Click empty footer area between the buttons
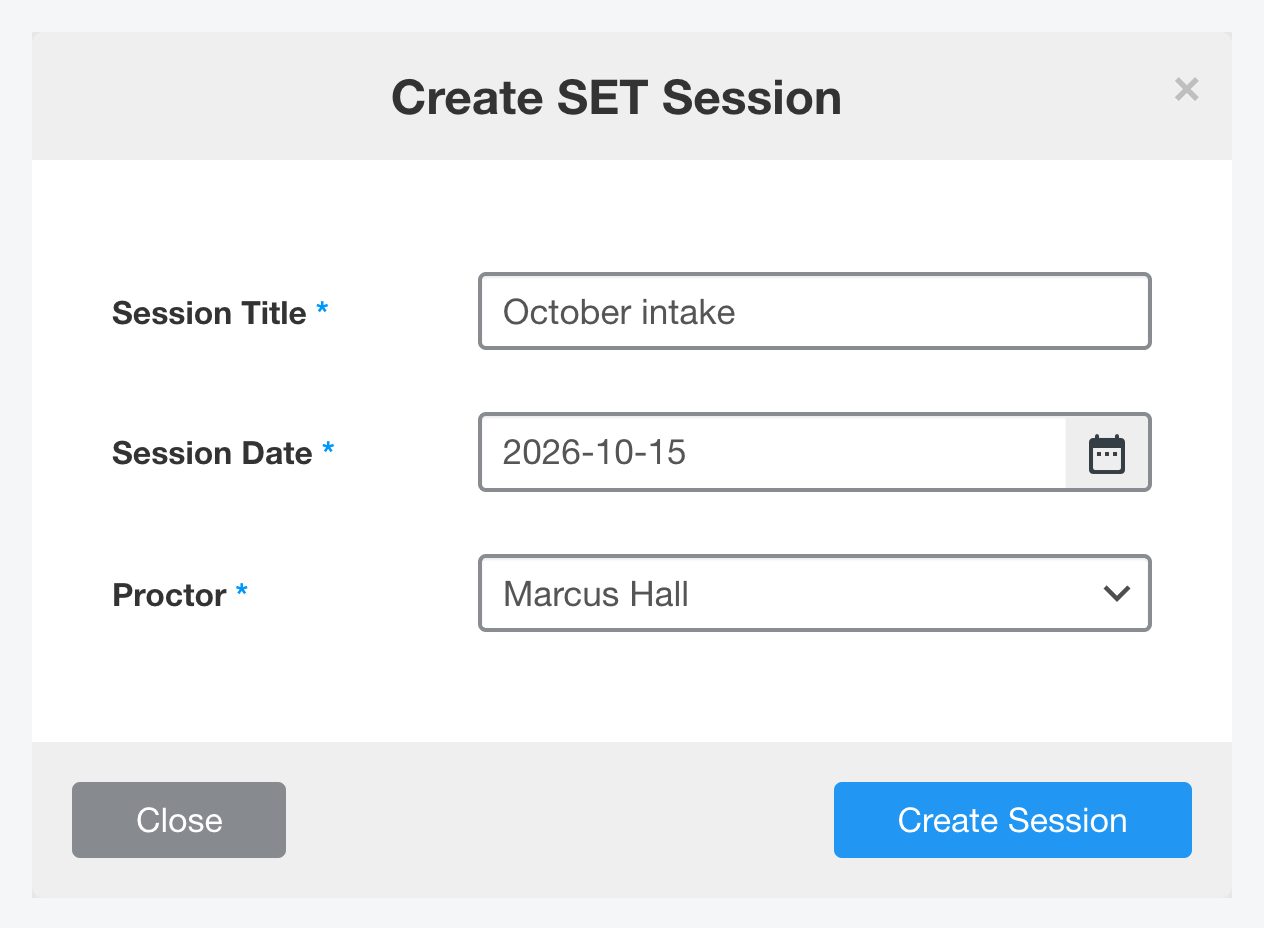The height and width of the screenshot is (928, 1264). (x=560, y=820)
